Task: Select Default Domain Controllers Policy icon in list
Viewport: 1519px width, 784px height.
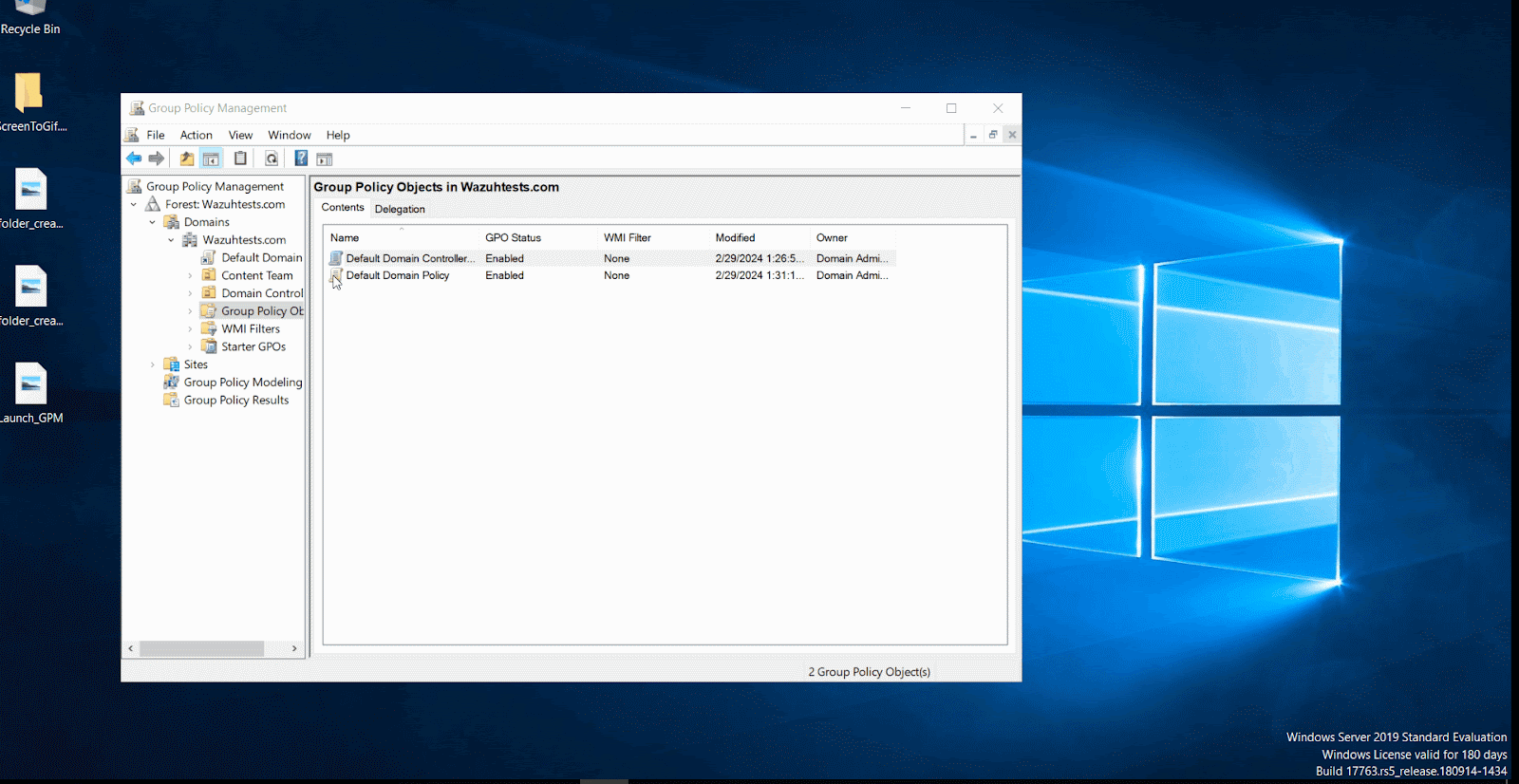Action: click(x=335, y=258)
